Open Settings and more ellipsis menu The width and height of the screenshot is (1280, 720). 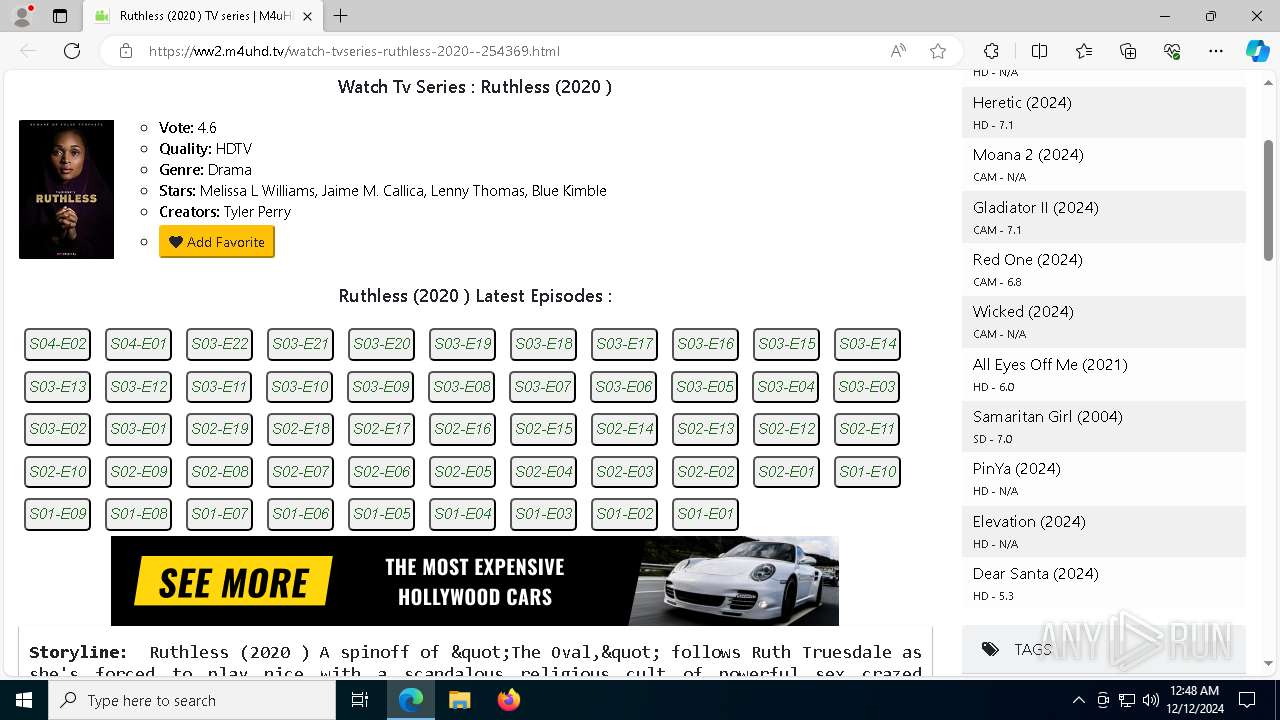tap(1216, 51)
